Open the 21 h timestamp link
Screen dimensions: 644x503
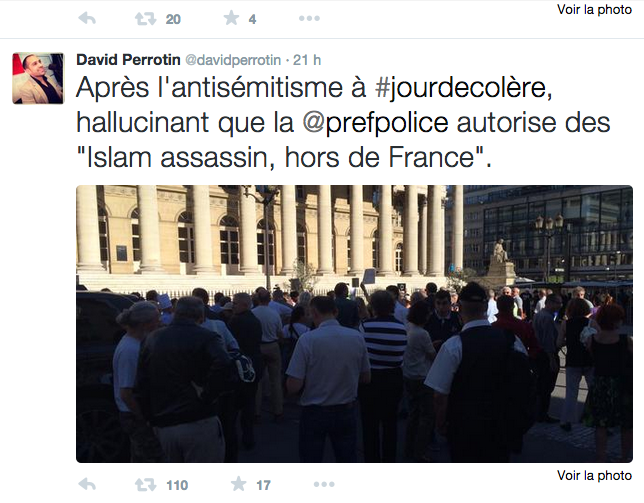[306, 60]
